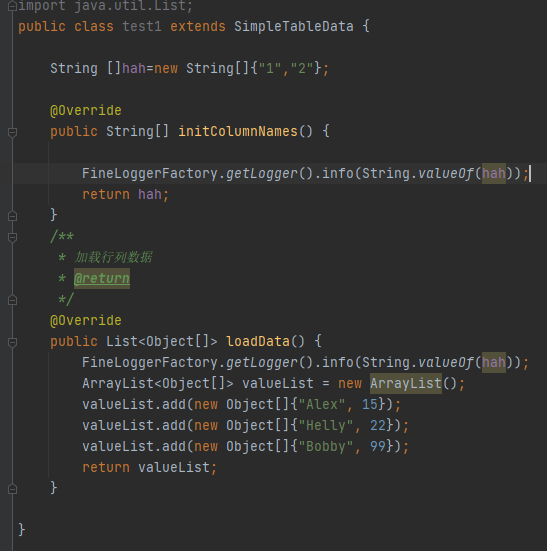This screenshot has height=551, width=547.
Task: Click getLogger inside initColumnNames body
Action: [x=262, y=174]
